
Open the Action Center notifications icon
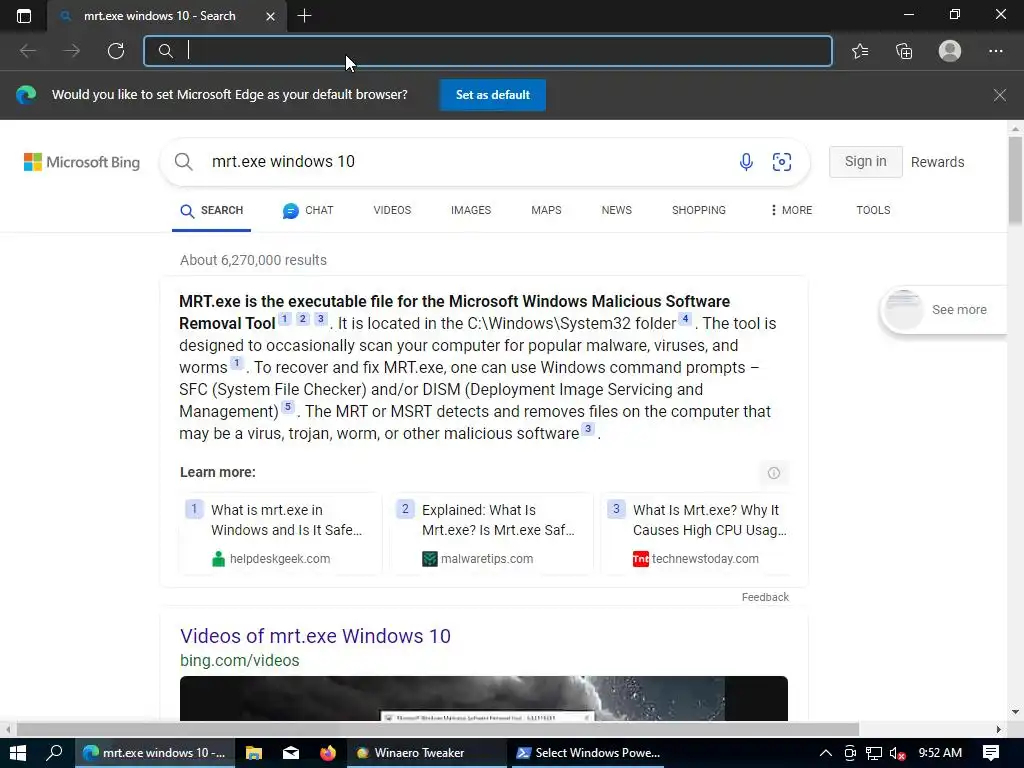(x=991, y=753)
